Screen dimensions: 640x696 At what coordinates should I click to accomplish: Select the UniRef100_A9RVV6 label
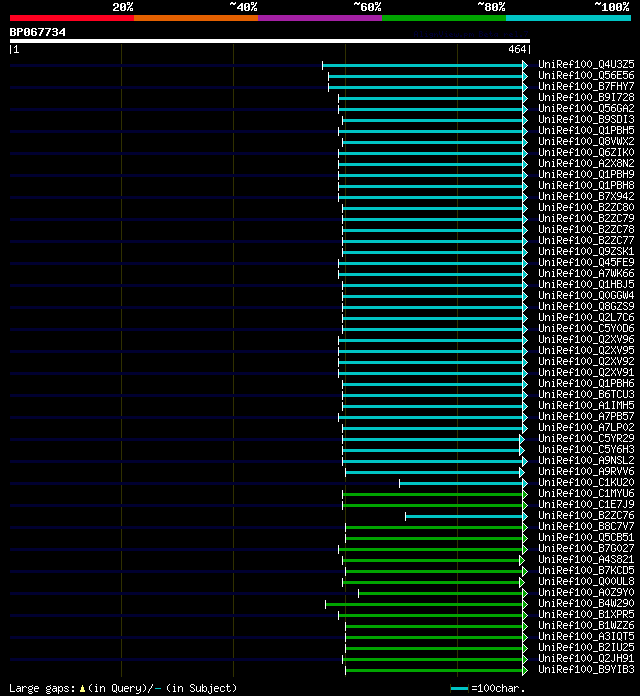click(586, 471)
